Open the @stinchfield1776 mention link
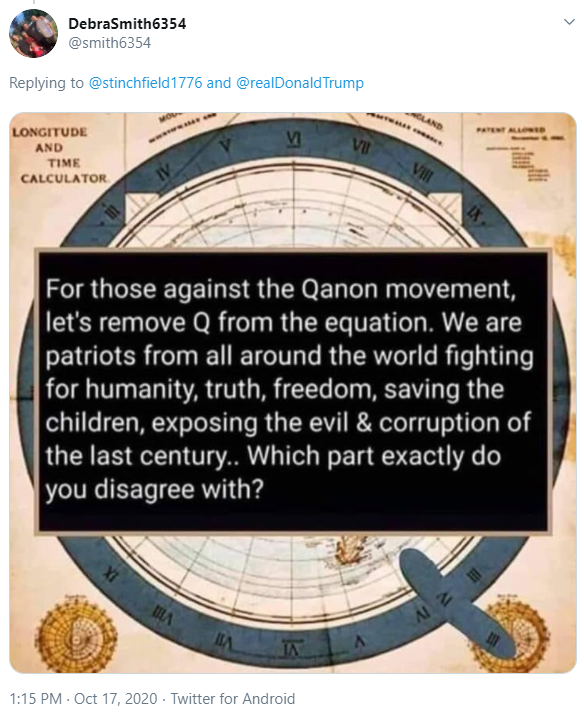Image resolution: width=584 pixels, height=714 pixels. point(145,83)
